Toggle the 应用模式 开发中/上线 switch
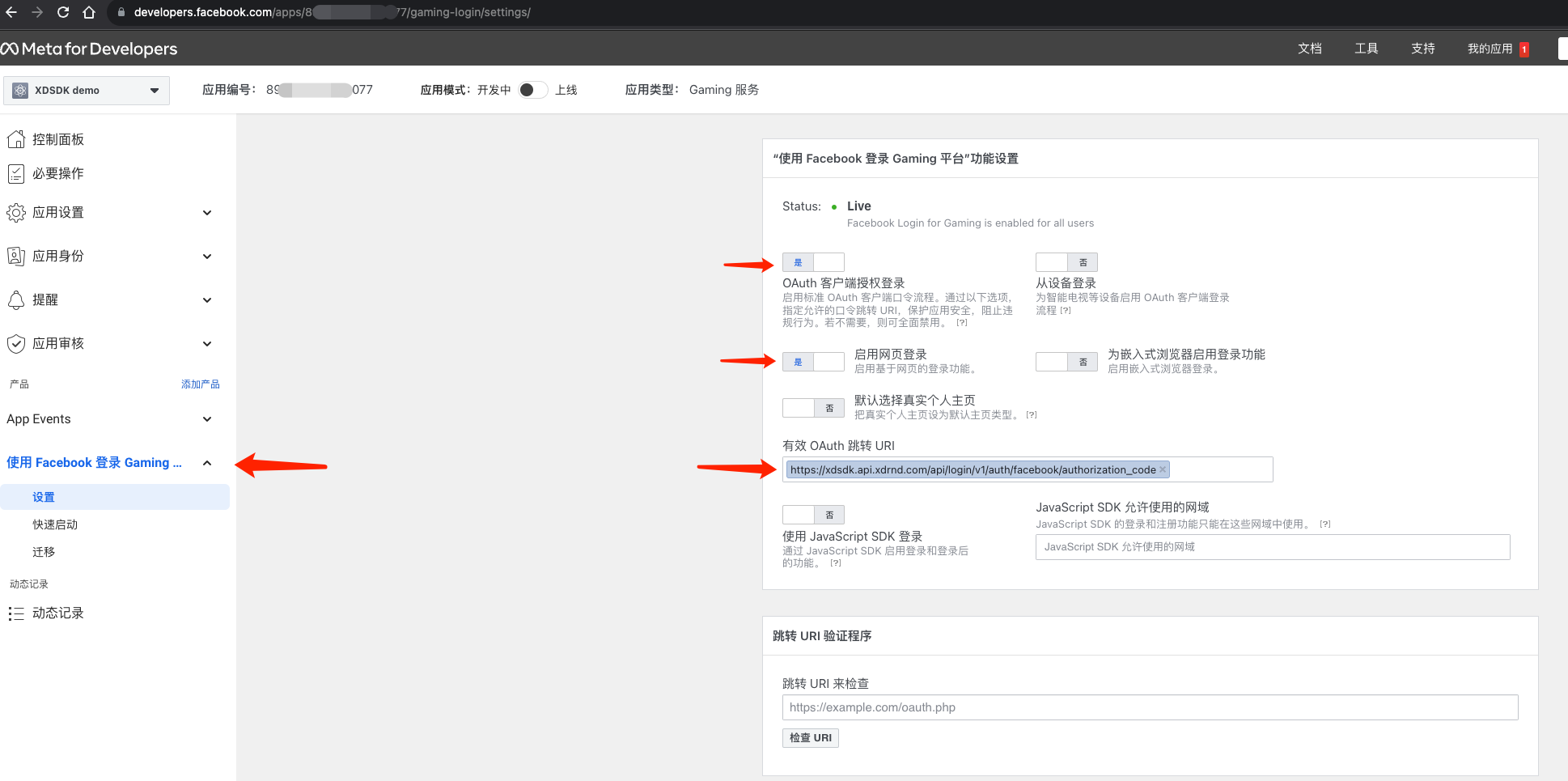The height and width of the screenshot is (781, 1568). 532,90
